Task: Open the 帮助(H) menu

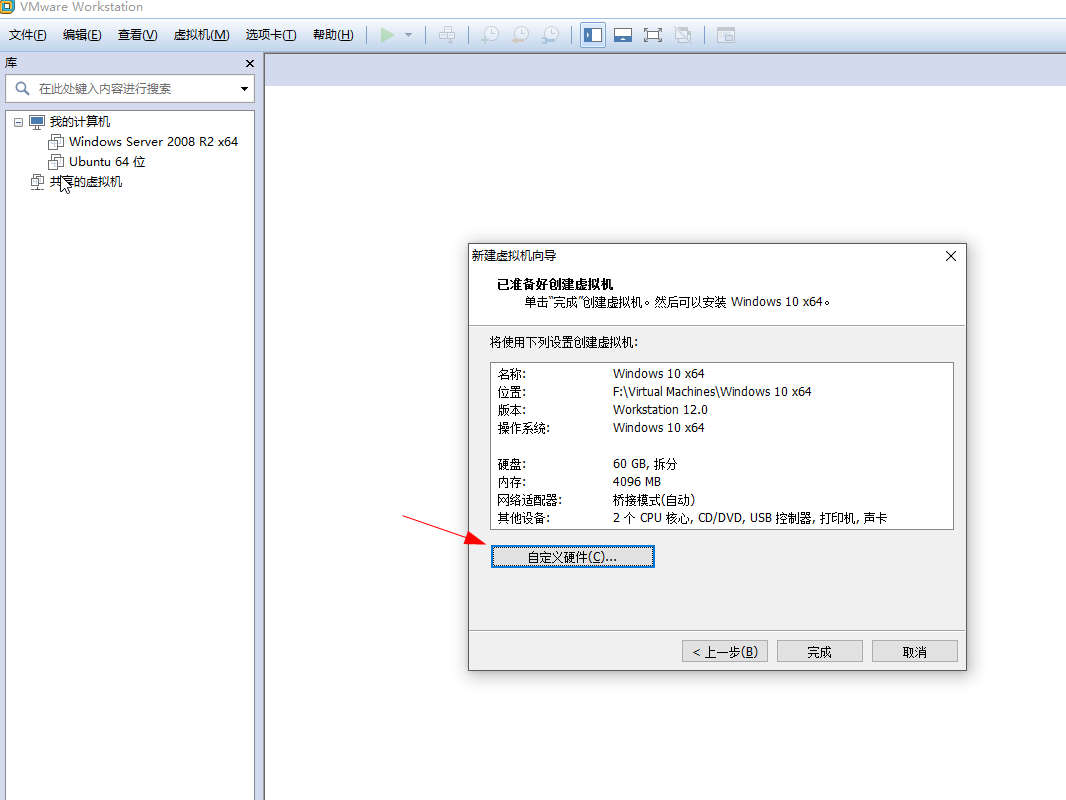Action: pyautogui.click(x=333, y=35)
